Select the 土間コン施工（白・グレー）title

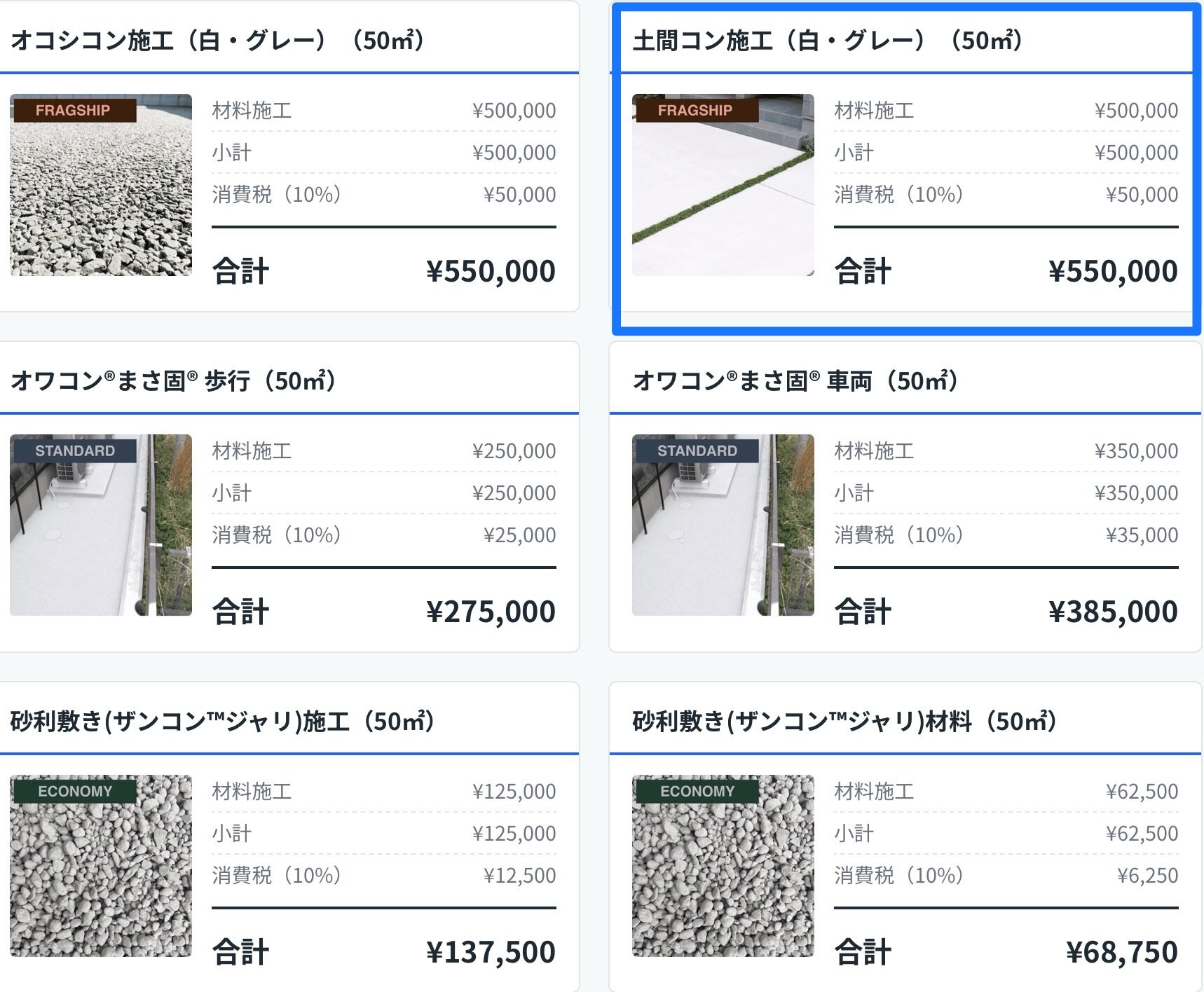(x=828, y=40)
